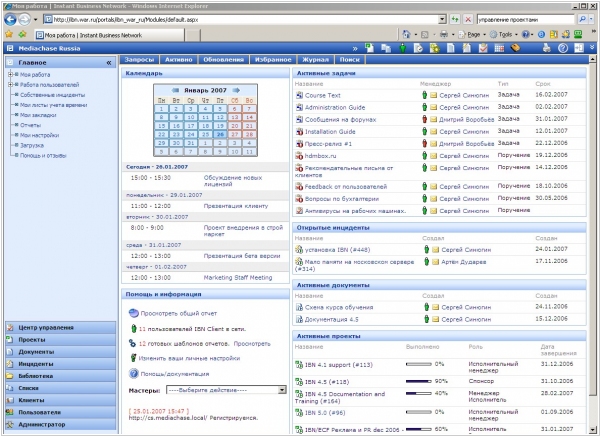Open the Проекты sidebar section

coord(60,340)
